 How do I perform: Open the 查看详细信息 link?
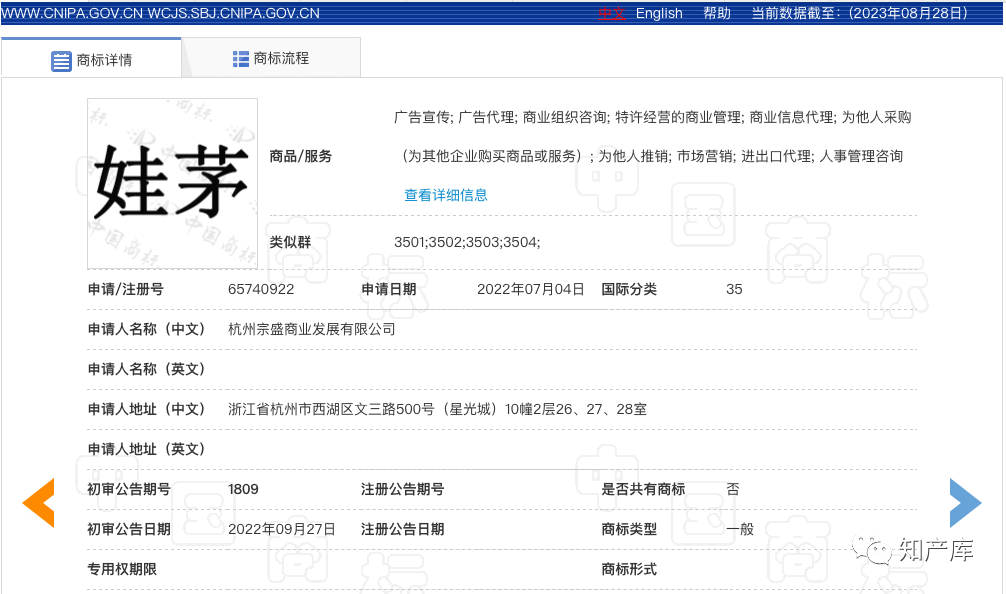(445, 195)
